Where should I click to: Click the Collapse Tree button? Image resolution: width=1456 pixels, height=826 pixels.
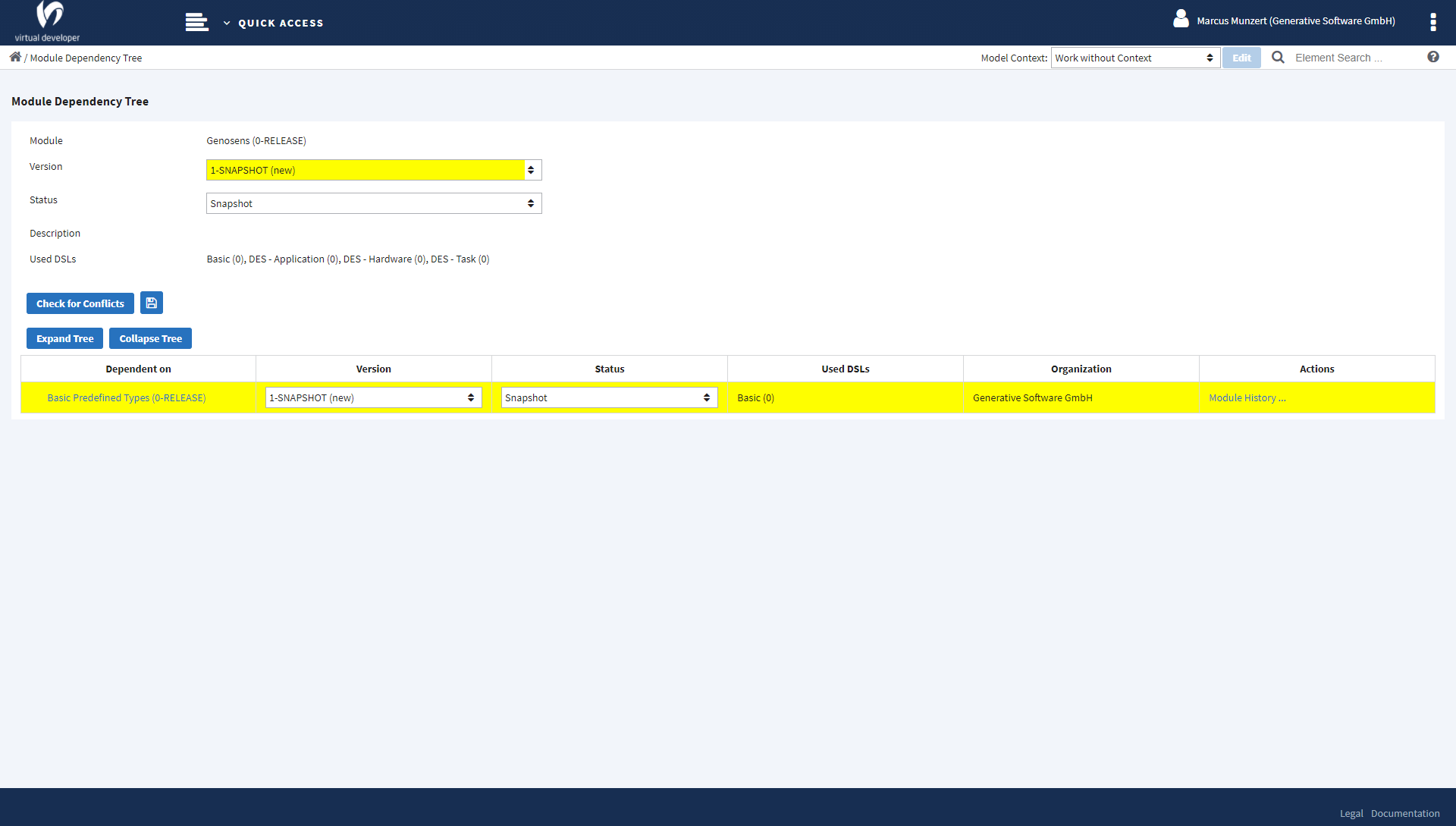150,338
